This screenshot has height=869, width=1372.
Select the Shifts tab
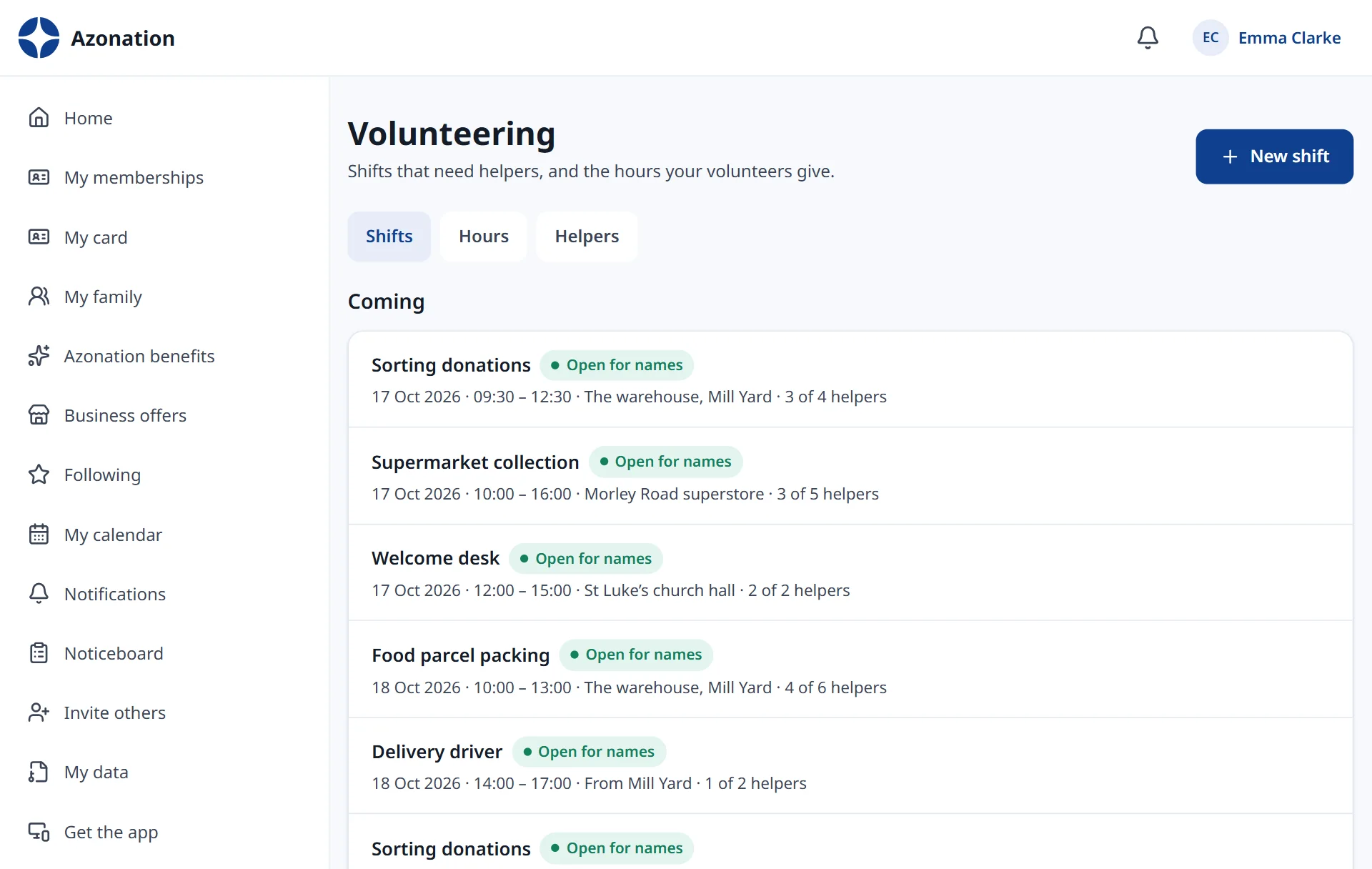click(389, 237)
